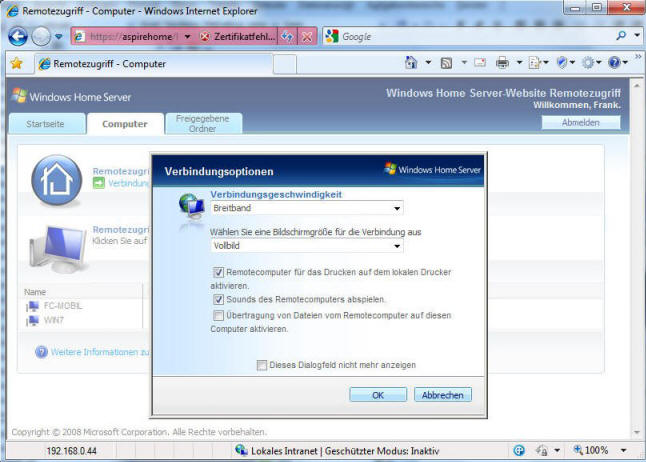Viewport: 646px width, 462px height.
Task: Expand the address bar history dropdown
Action: [x=187, y=37]
